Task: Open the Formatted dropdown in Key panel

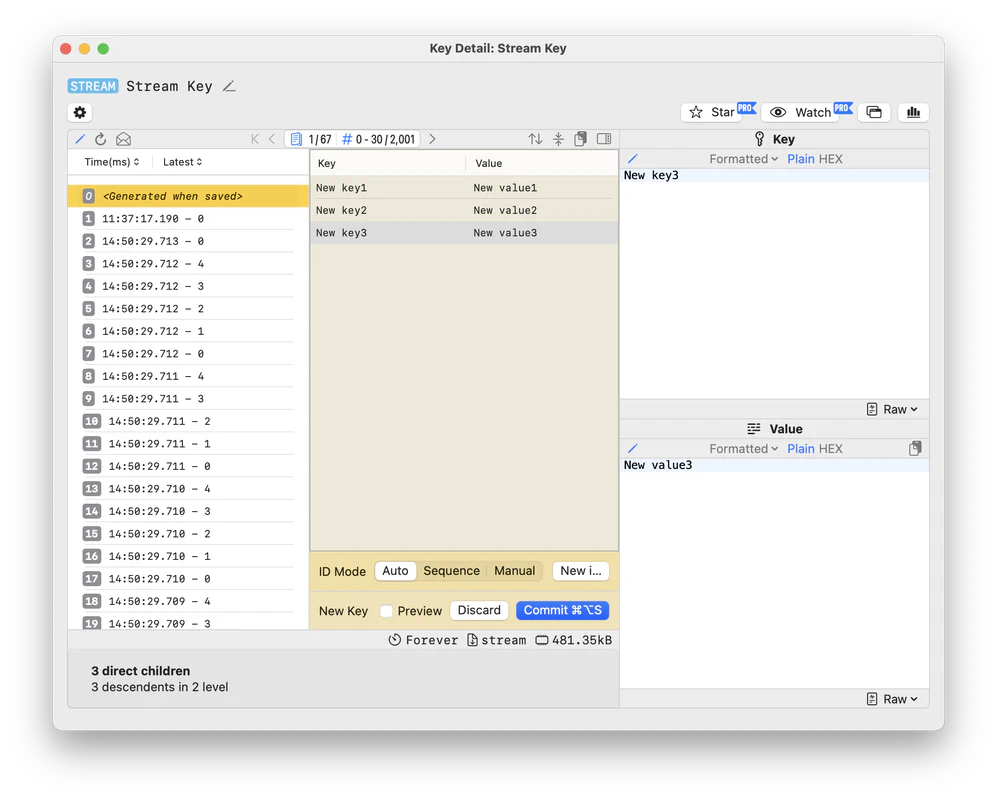Action: tap(743, 159)
